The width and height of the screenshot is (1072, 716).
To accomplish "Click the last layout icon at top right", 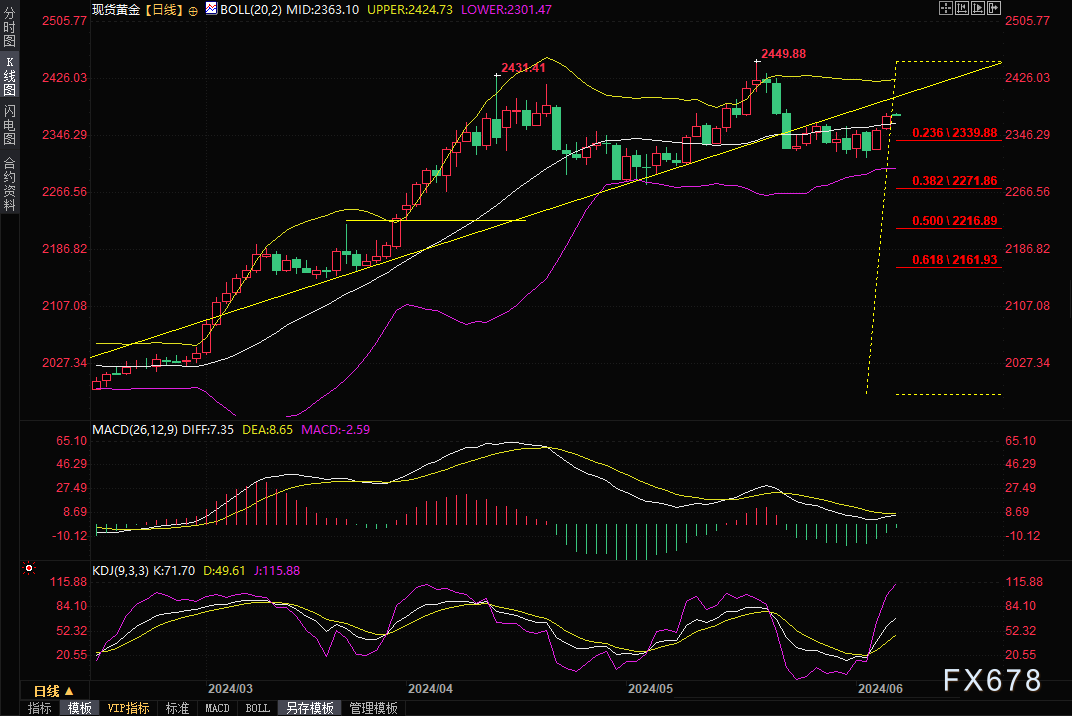I will tap(995, 8).
